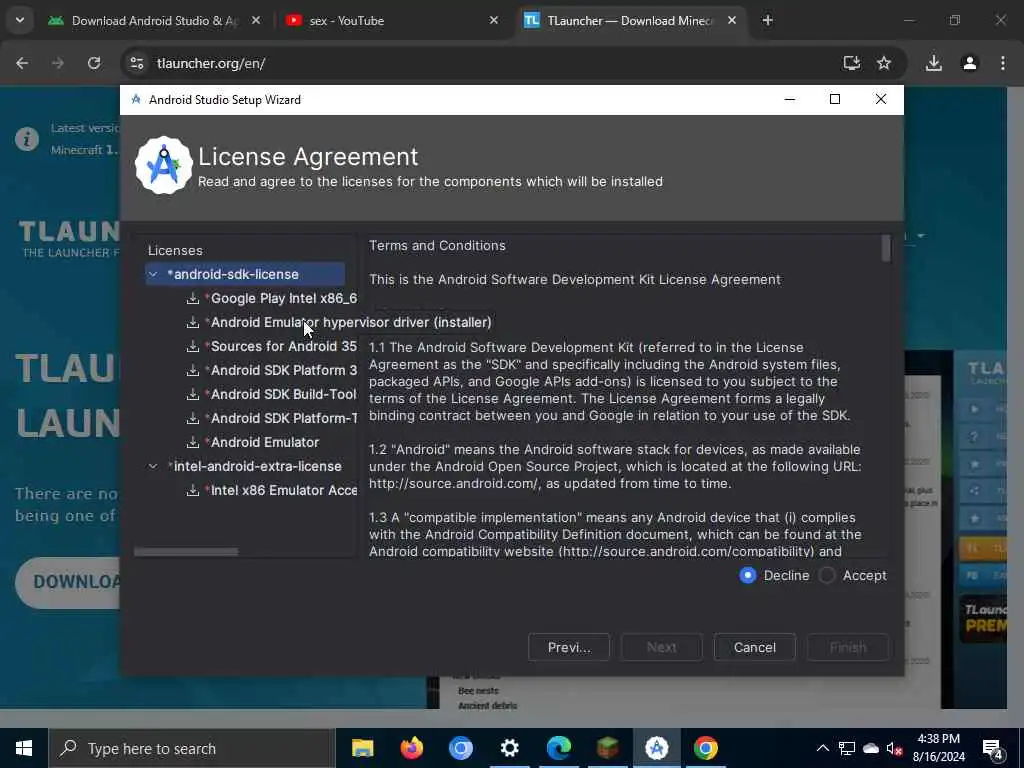Open Chrome downloads
Screen dimensions: 1024x768
click(934, 63)
